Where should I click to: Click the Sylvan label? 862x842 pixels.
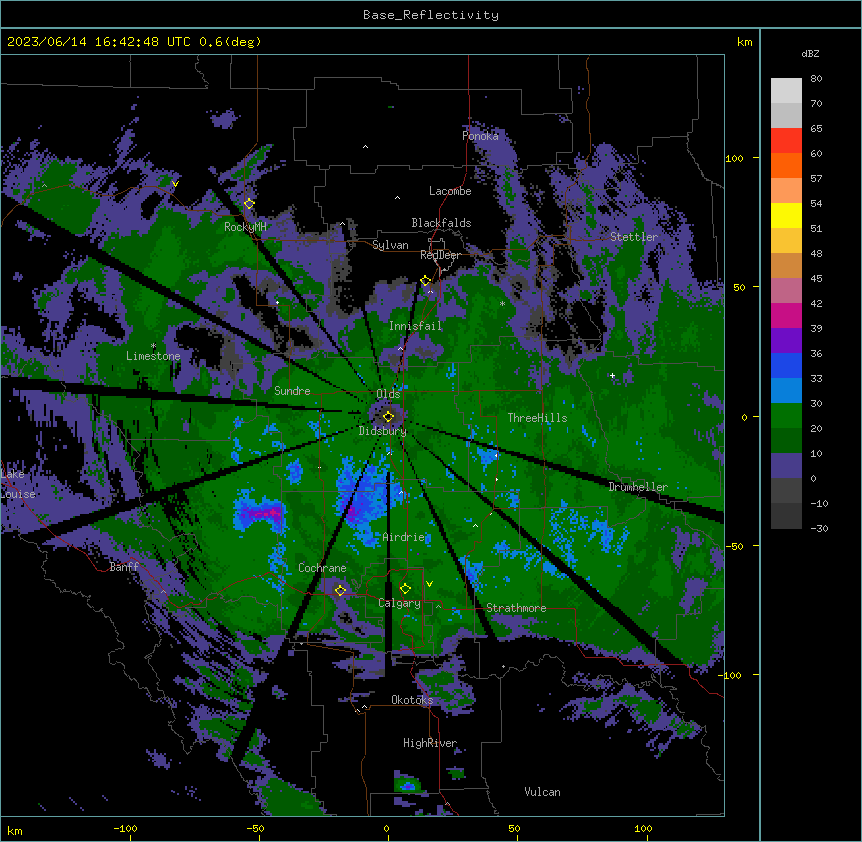(390, 245)
